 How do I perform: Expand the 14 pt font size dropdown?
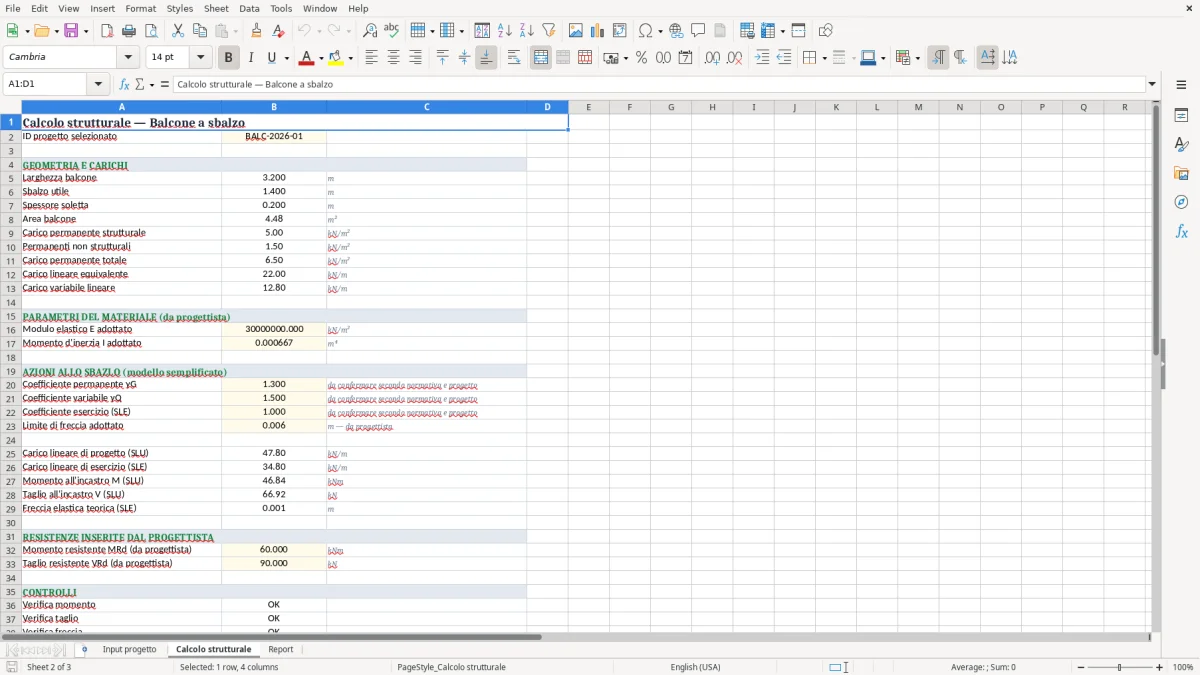pos(200,58)
